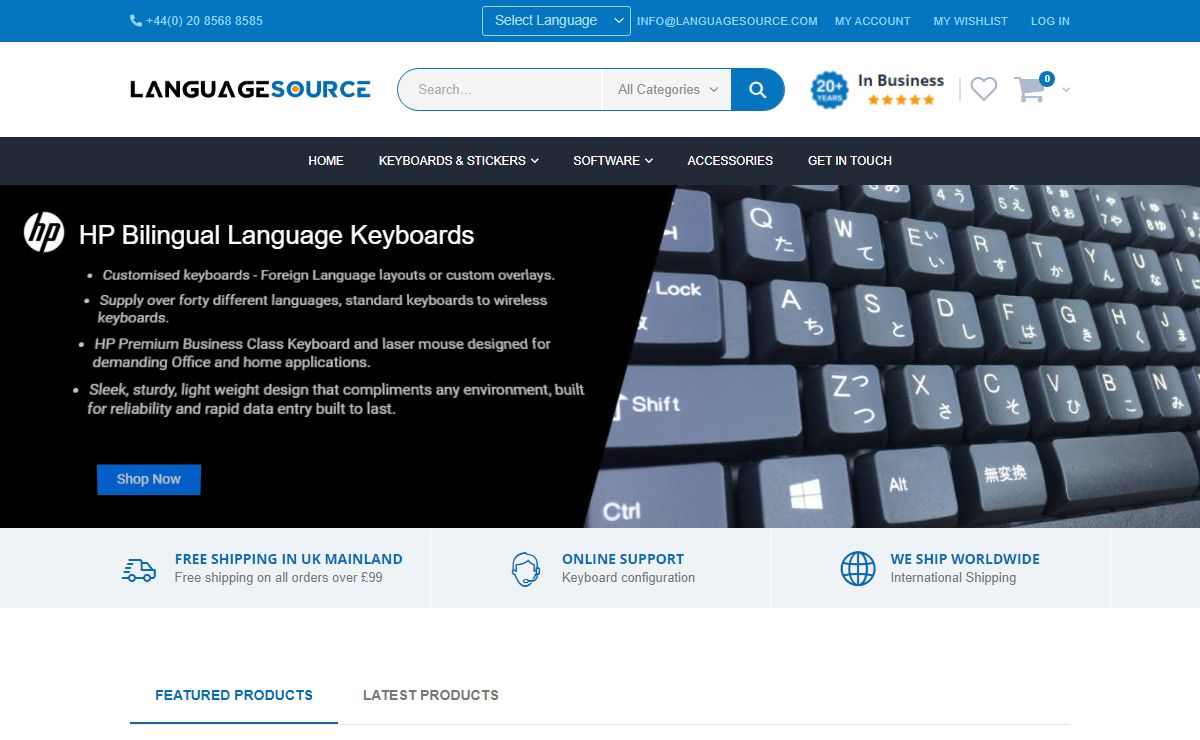Image resolution: width=1200 pixels, height=740 pixels.
Task: Open the shopping cart icon
Action: (1030, 89)
